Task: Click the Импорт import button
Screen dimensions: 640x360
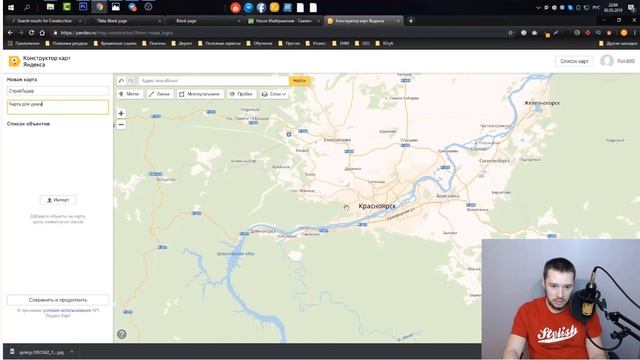Action: tap(58, 200)
